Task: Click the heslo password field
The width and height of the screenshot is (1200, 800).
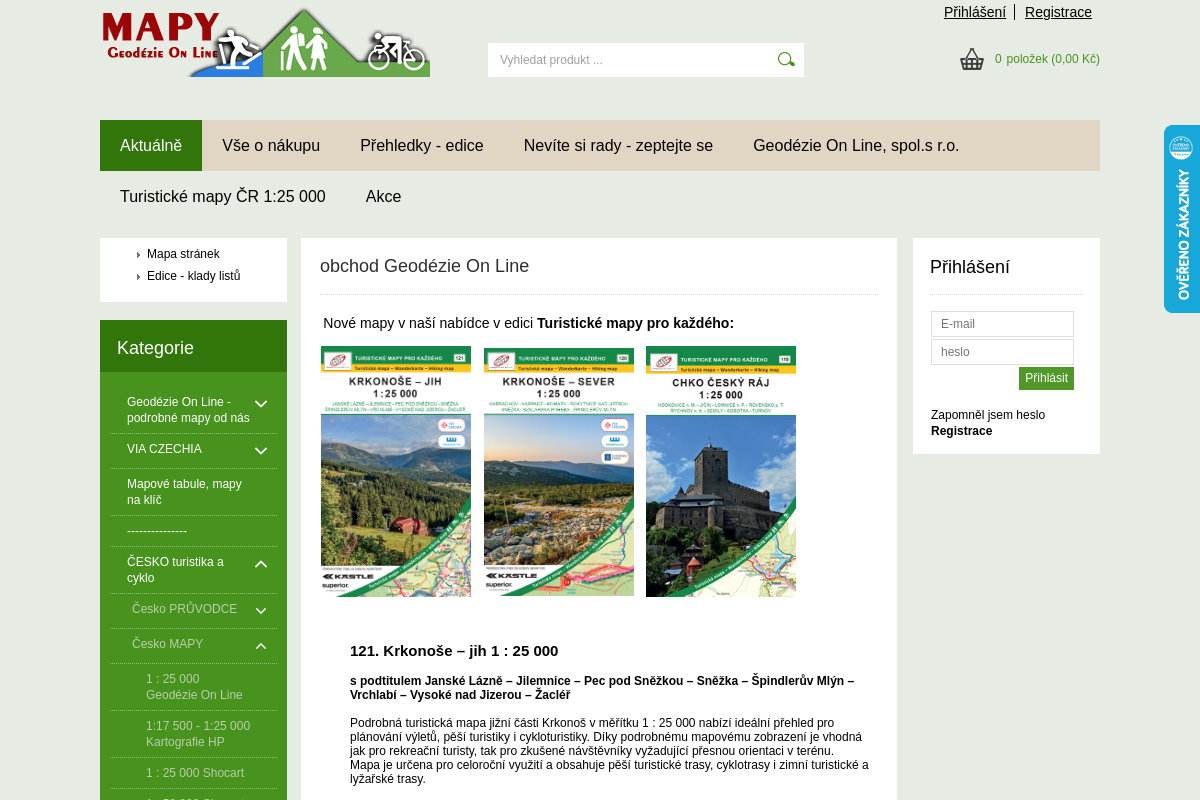Action: click(x=1002, y=352)
